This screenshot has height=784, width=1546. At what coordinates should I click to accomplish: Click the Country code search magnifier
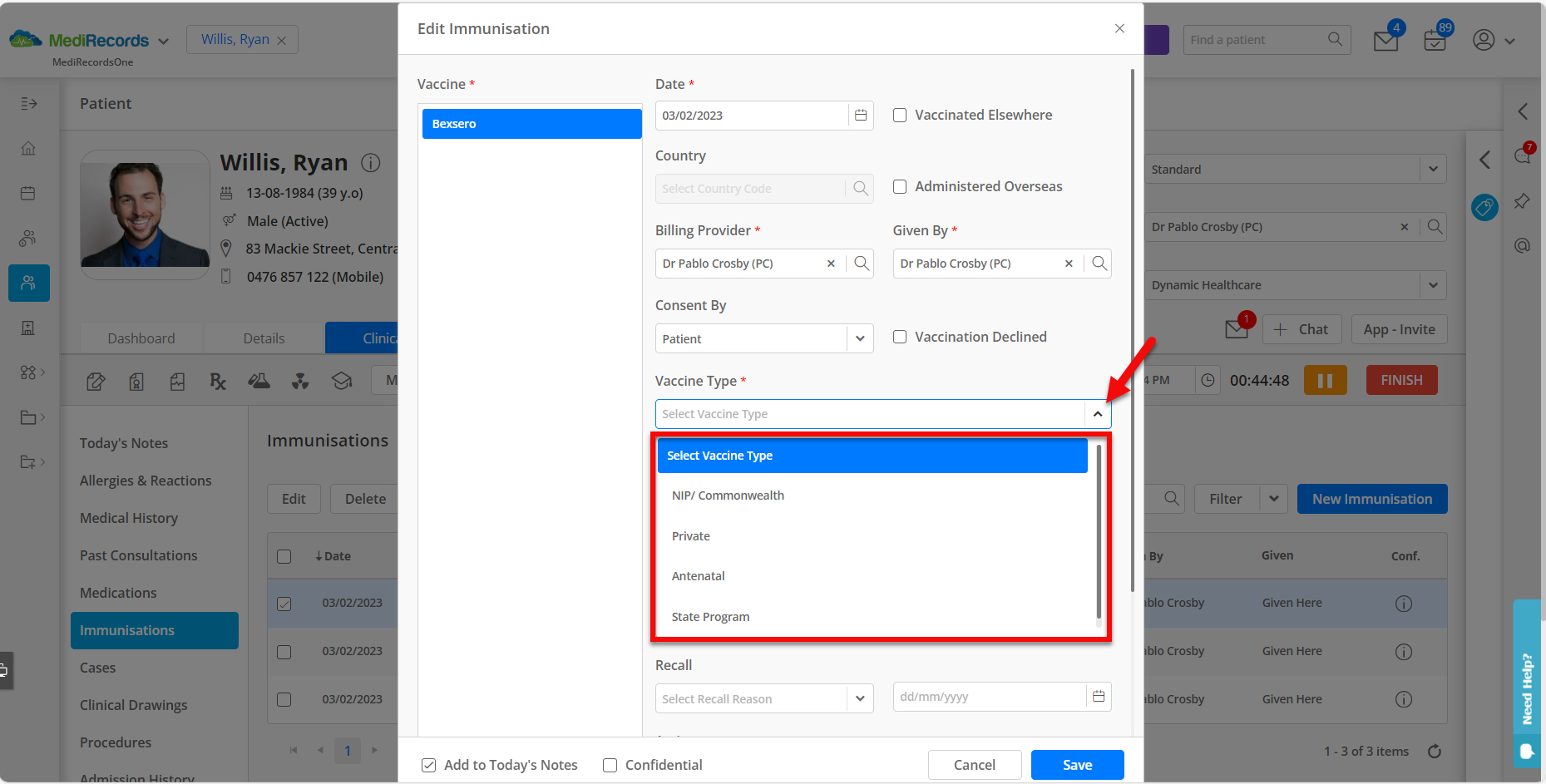coord(861,189)
